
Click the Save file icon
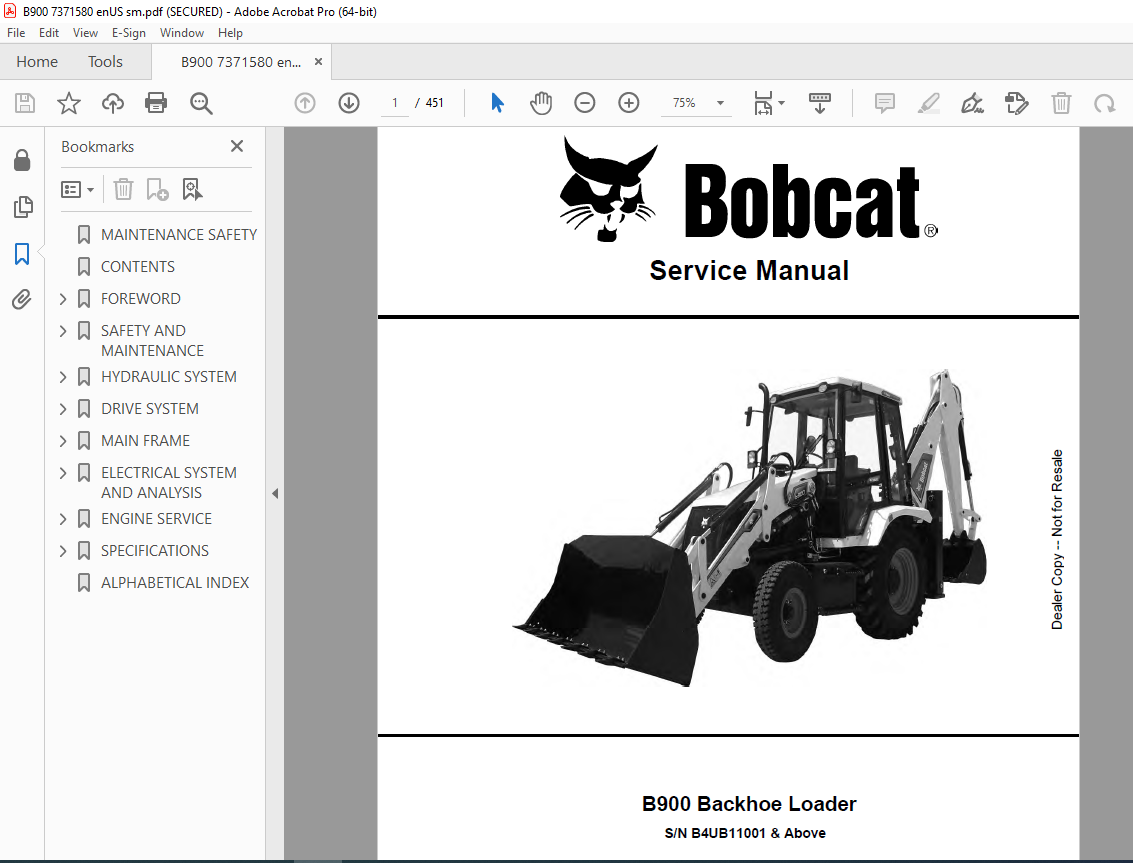[x=25, y=103]
